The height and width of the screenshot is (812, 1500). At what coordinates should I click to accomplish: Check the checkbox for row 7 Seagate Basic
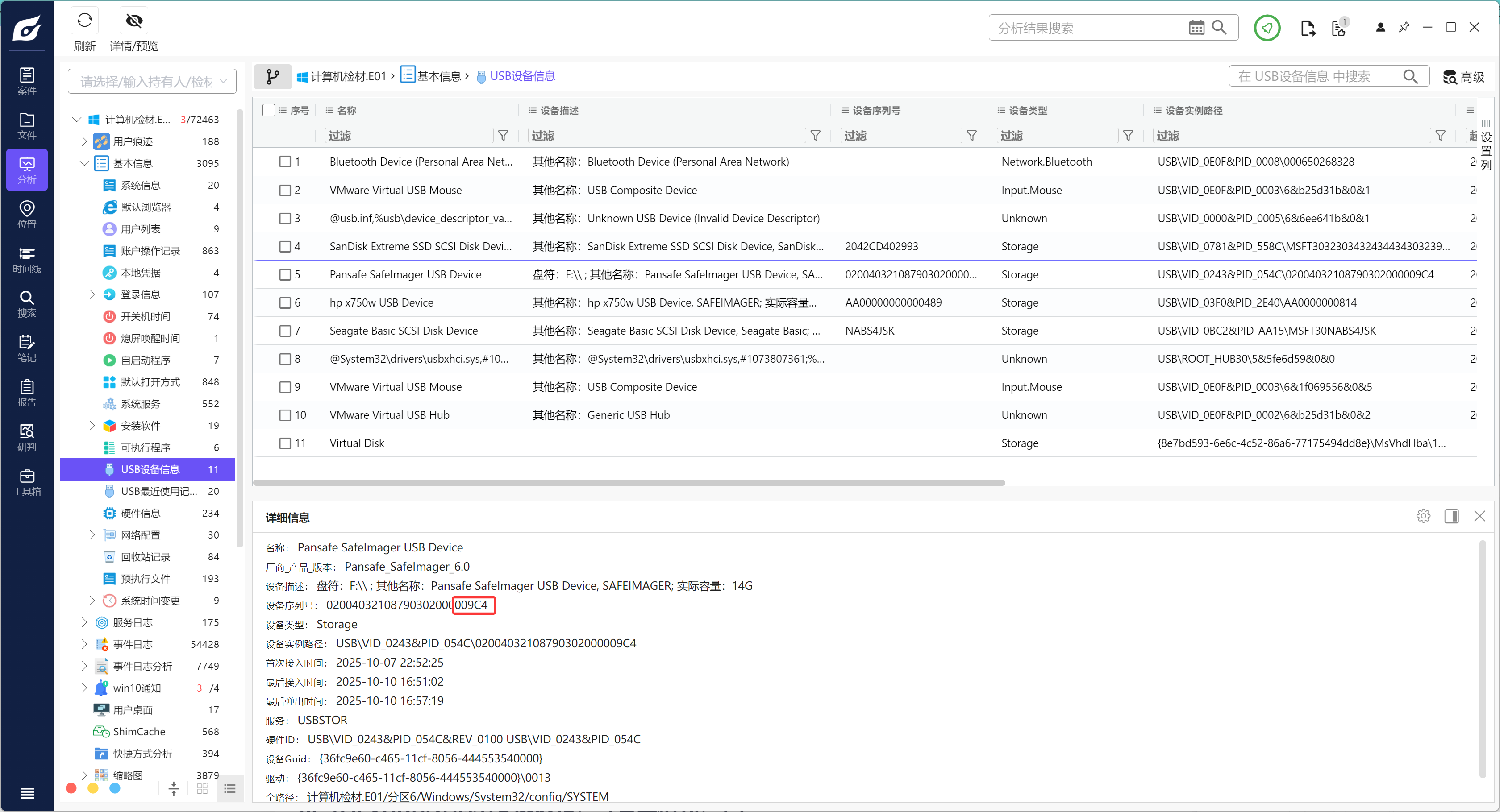[x=285, y=331]
